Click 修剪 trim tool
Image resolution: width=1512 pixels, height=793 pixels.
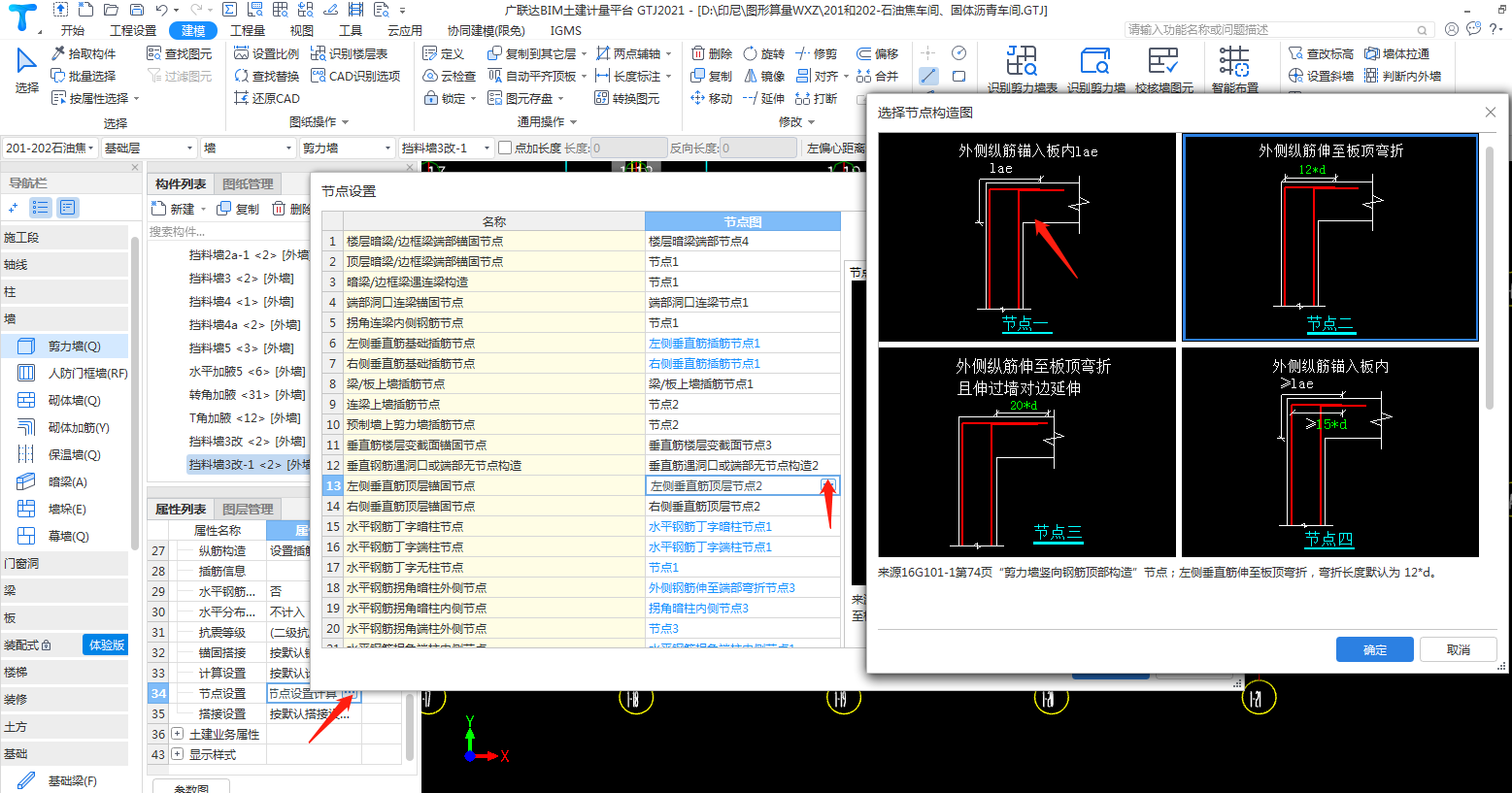point(816,54)
